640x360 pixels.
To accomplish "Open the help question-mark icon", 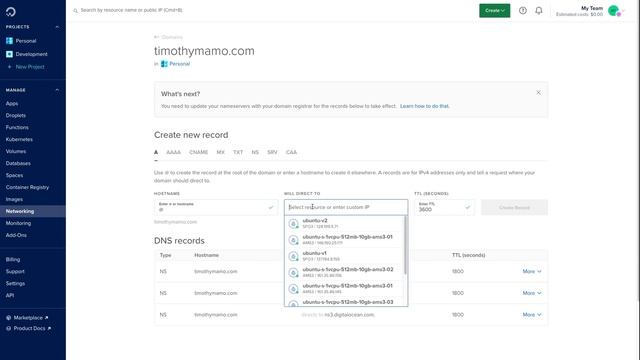I will click(x=522, y=11).
